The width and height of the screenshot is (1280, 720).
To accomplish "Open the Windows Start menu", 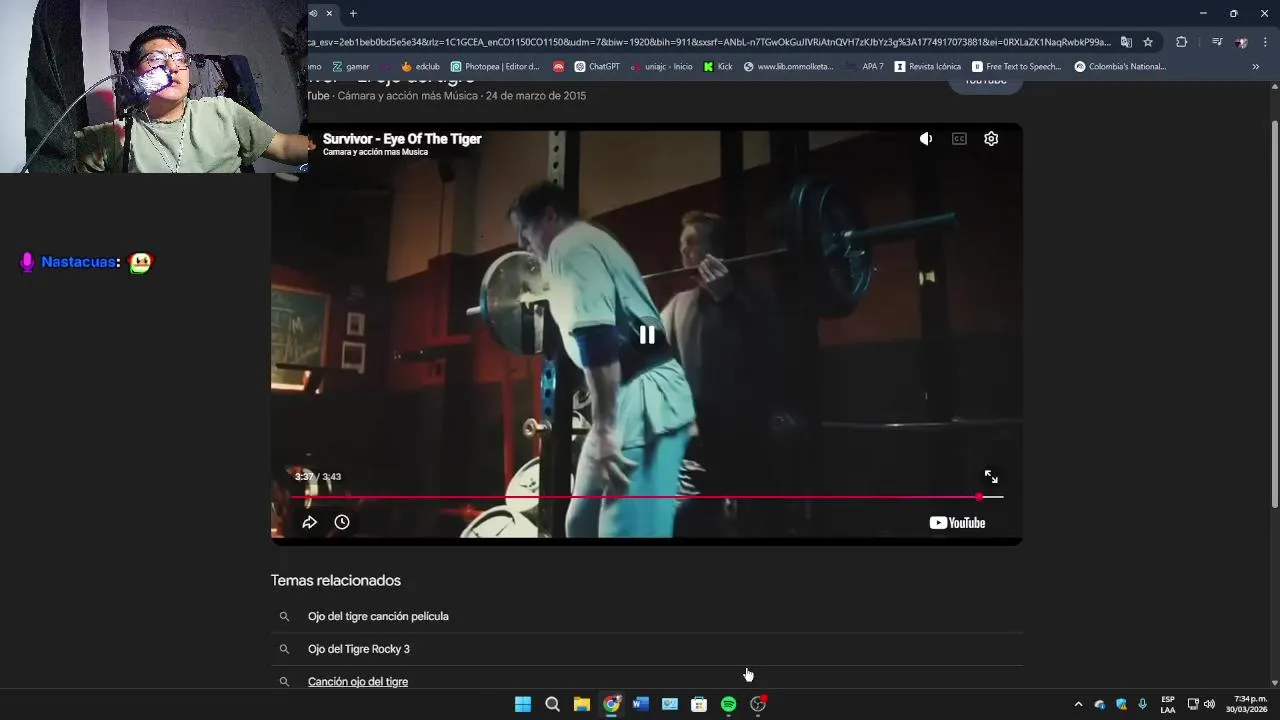I will tap(523, 704).
